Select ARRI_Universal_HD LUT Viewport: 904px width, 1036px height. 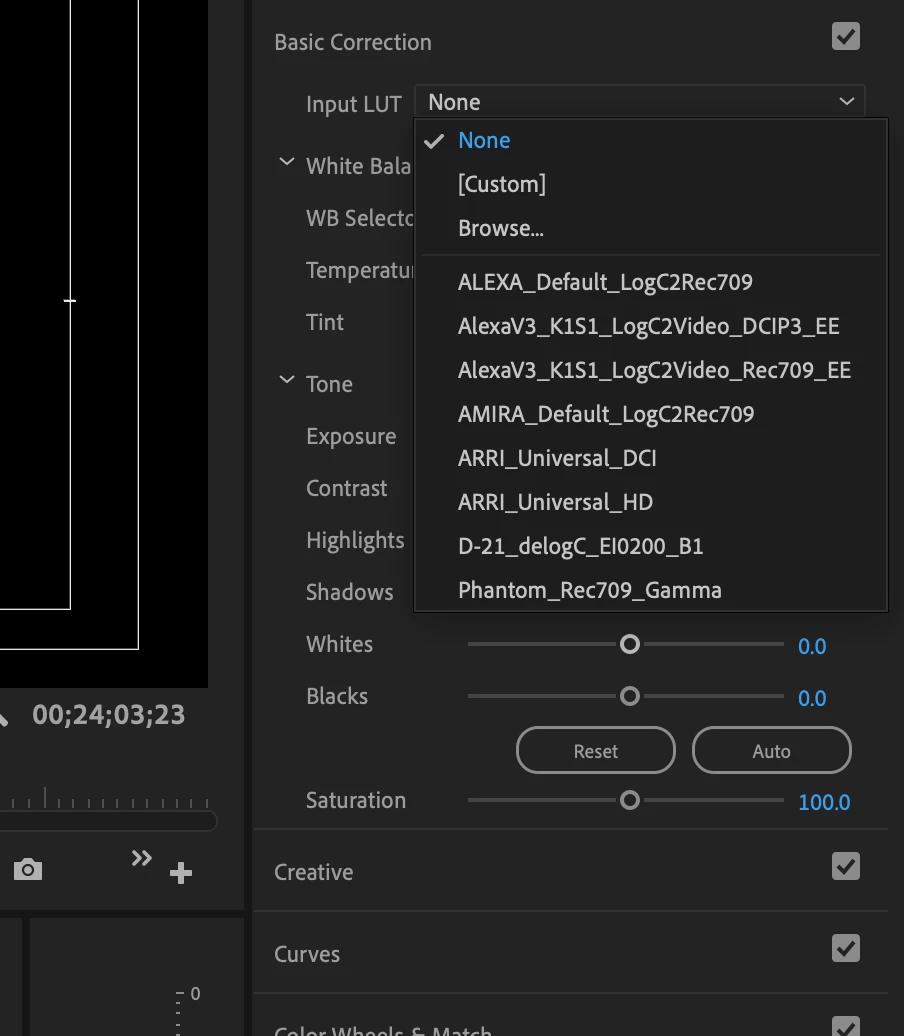pyautogui.click(x=651, y=502)
